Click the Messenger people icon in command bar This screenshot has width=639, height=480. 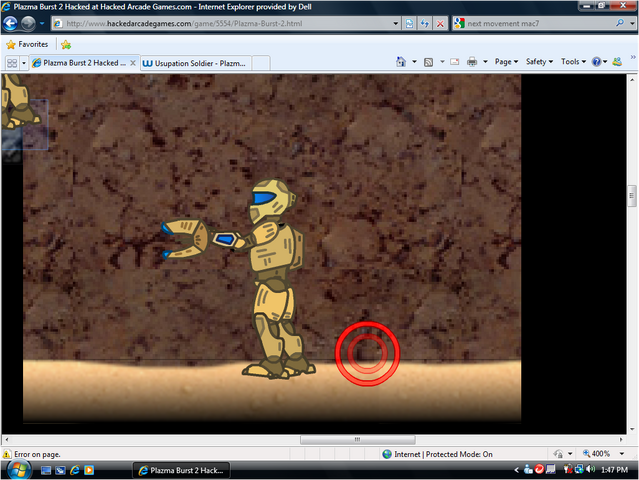point(617,62)
